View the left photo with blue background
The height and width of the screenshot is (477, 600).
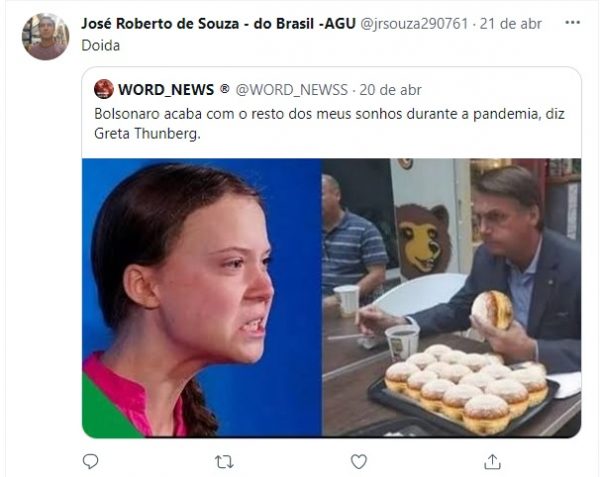point(202,298)
